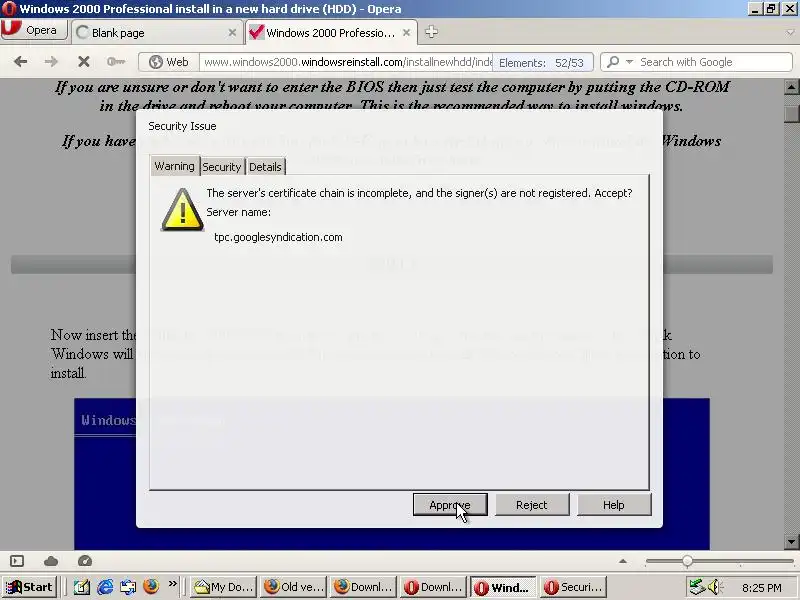800x600 pixels.
Task: Click the page scrollbar up arrow
Action: (791, 87)
